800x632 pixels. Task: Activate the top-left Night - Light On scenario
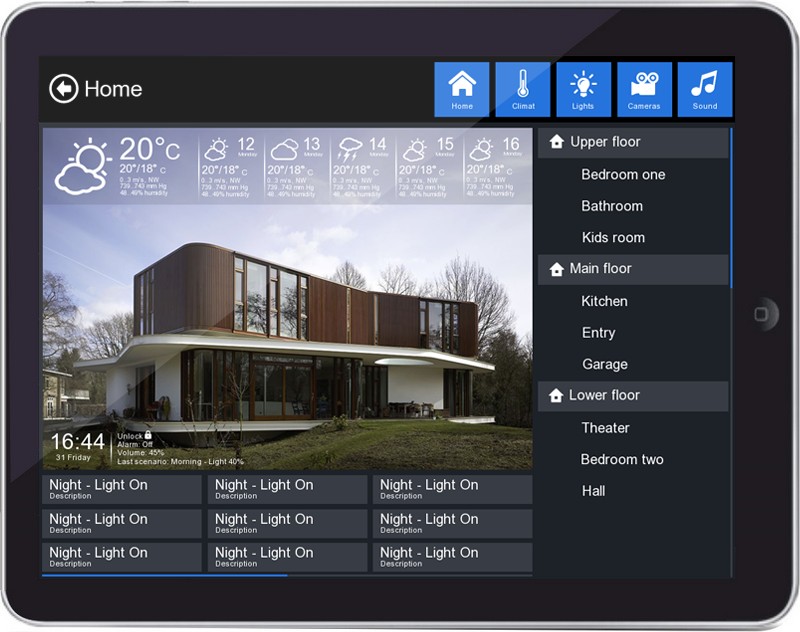tap(122, 489)
